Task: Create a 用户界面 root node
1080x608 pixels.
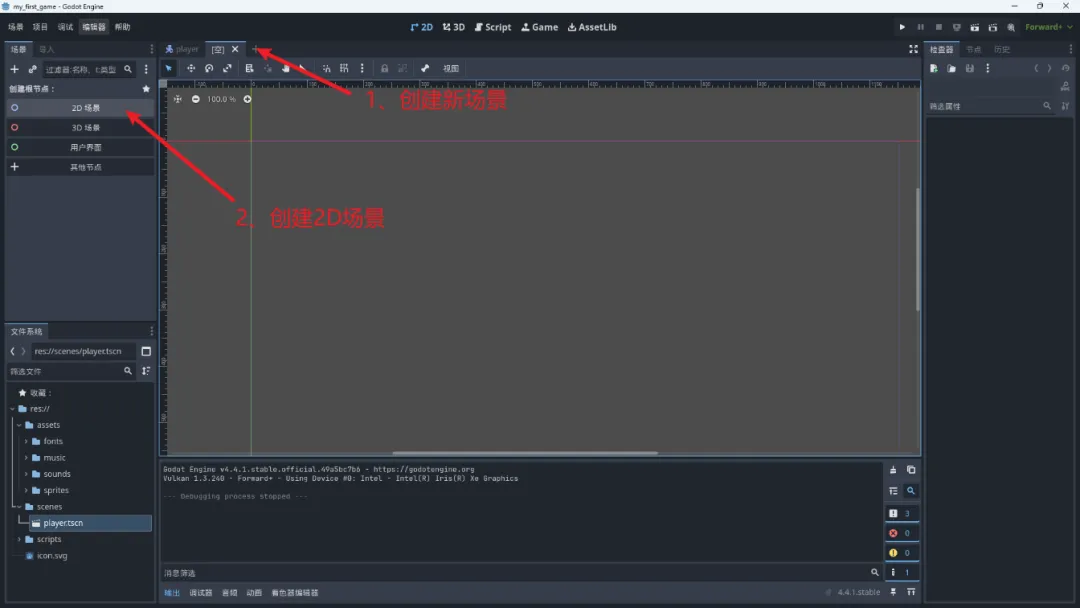Action: tap(80, 147)
